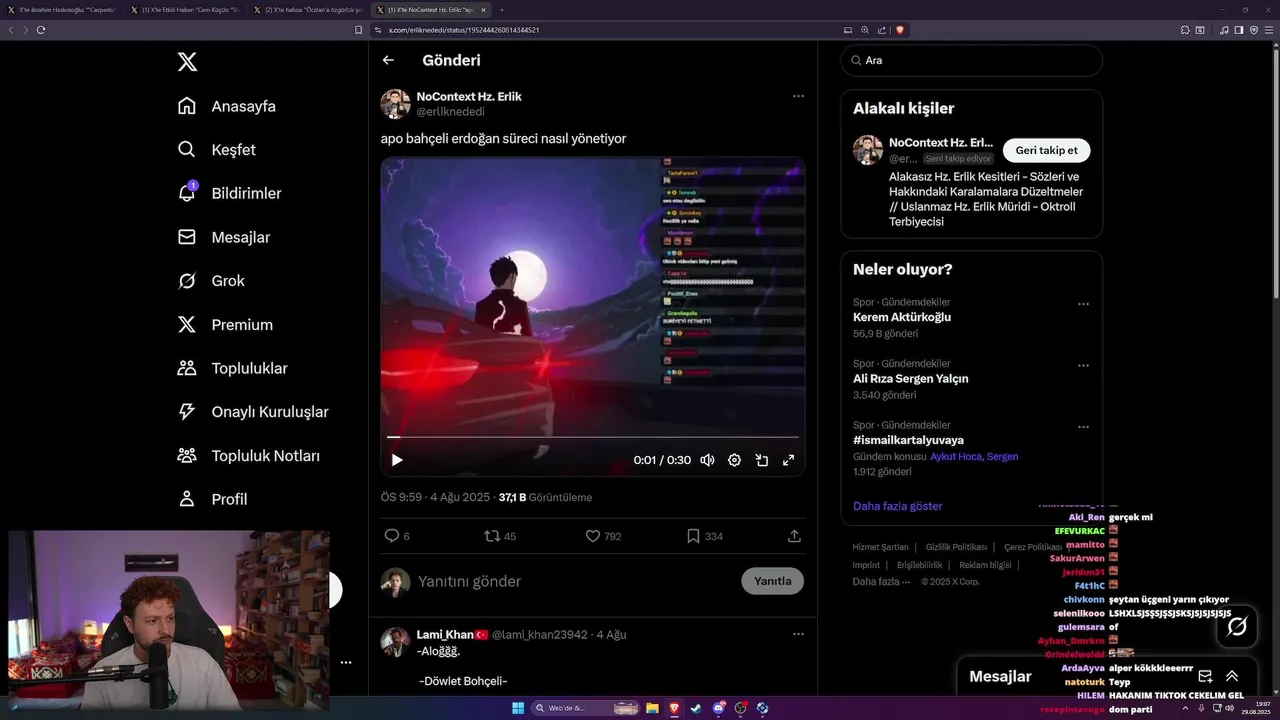
Task: Open the floating Grok button
Action: (x=1237, y=626)
